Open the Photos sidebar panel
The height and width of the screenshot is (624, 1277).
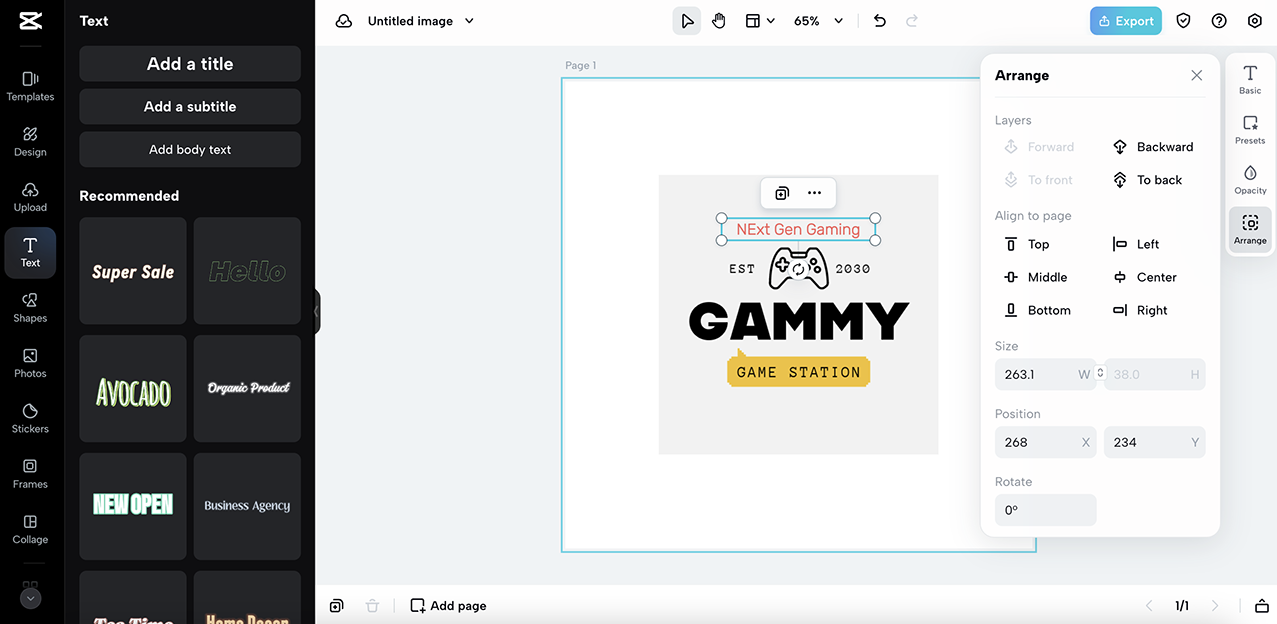click(x=30, y=363)
